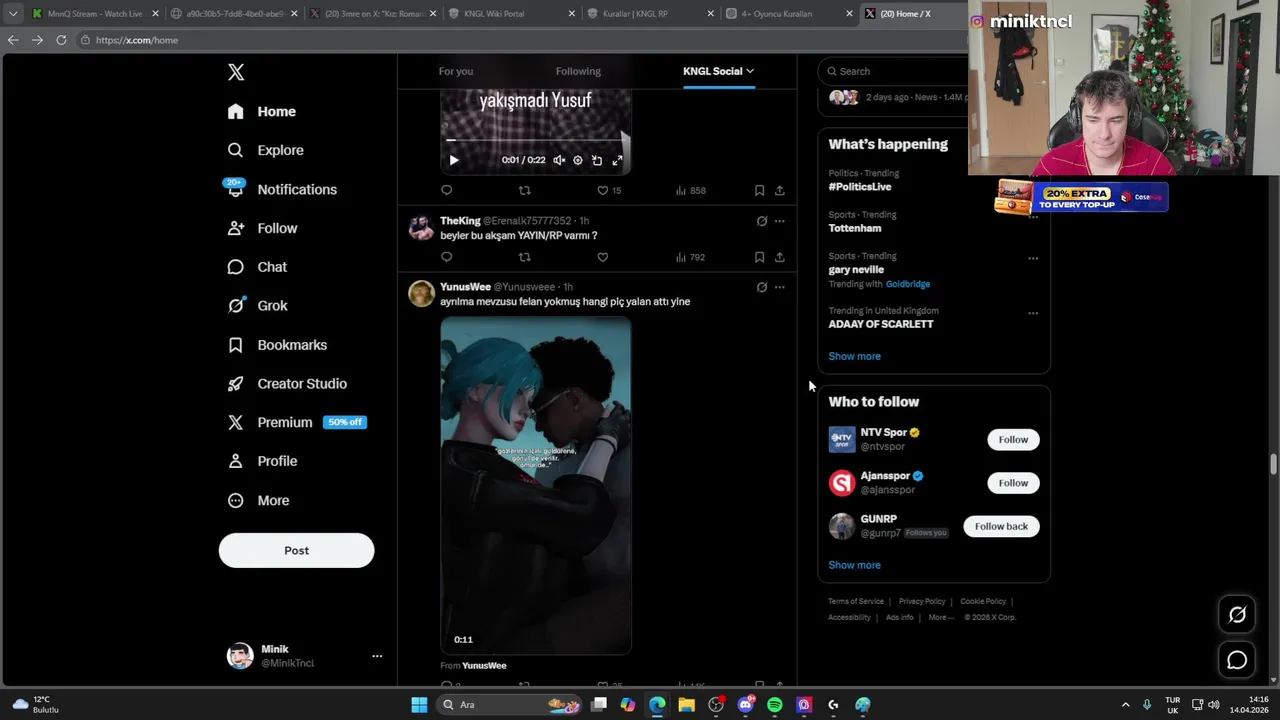Screen dimensions: 1280x720
Task: Open Spotify from the taskbar
Action: [x=775, y=705]
